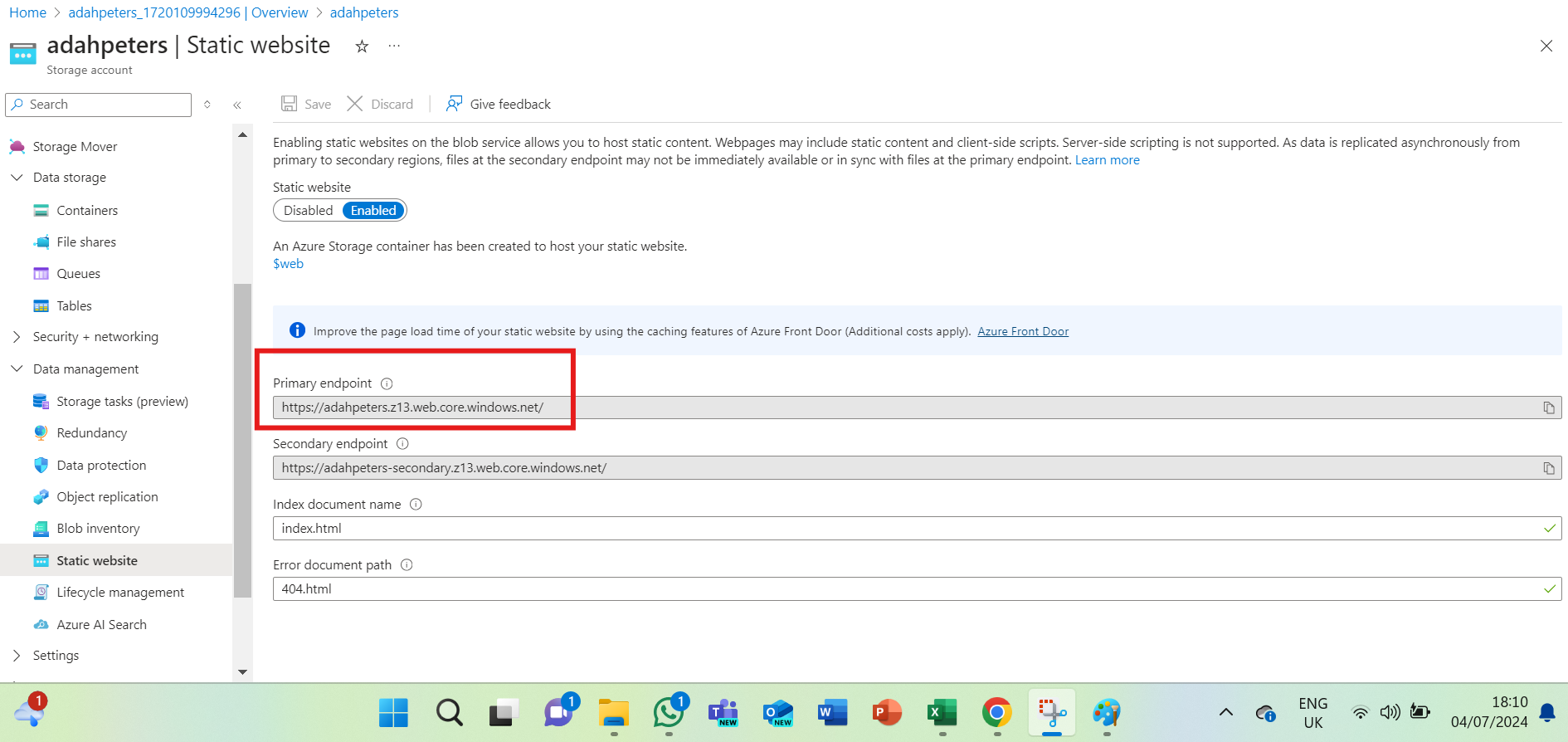
Task: Open Outlook from taskbar
Action: [x=778, y=713]
